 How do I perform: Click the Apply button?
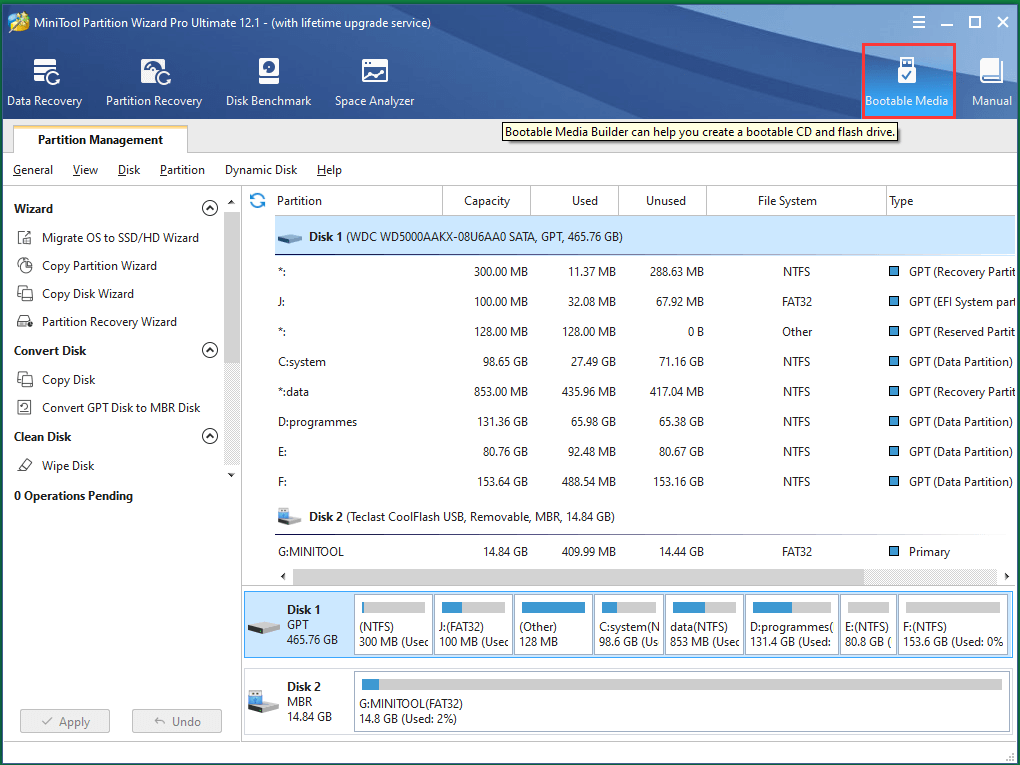(x=65, y=721)
